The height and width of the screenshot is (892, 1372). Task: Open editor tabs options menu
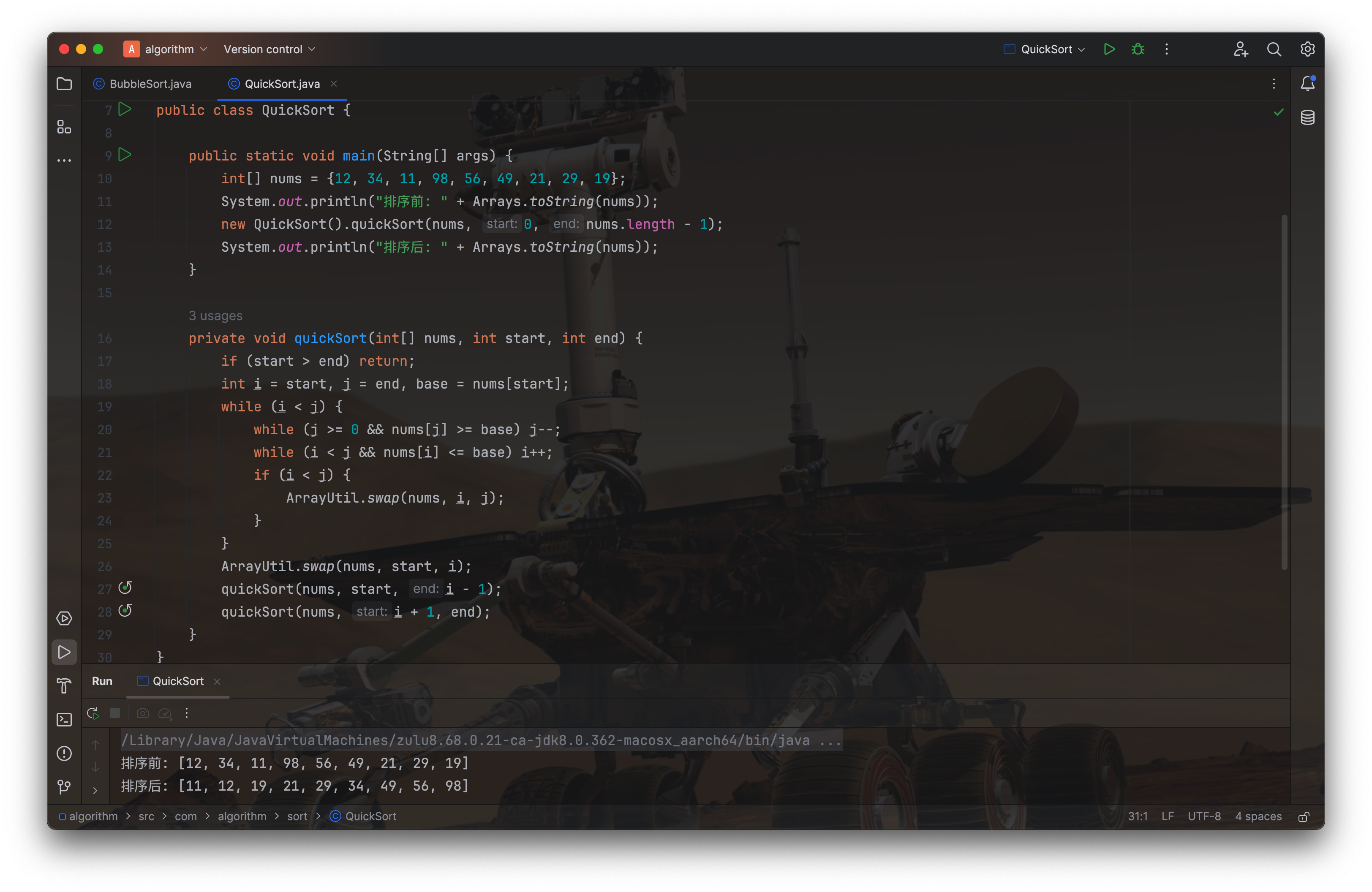point(1274,84)
